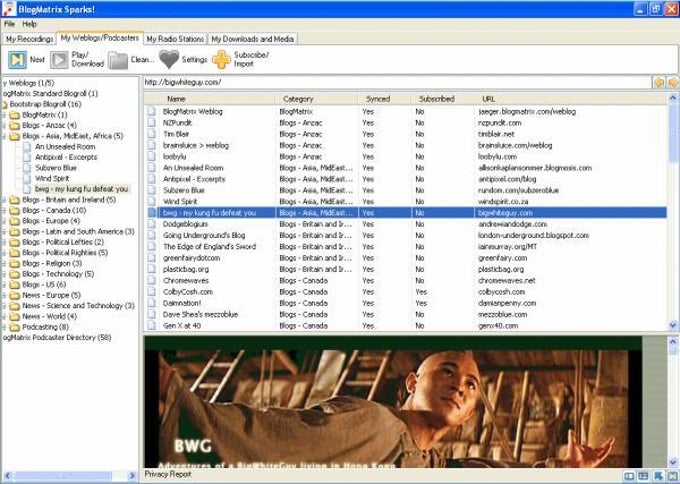
Task: Collapse the Blogs - Asia, MidEast, Africa (5) node
Action: 4,136
